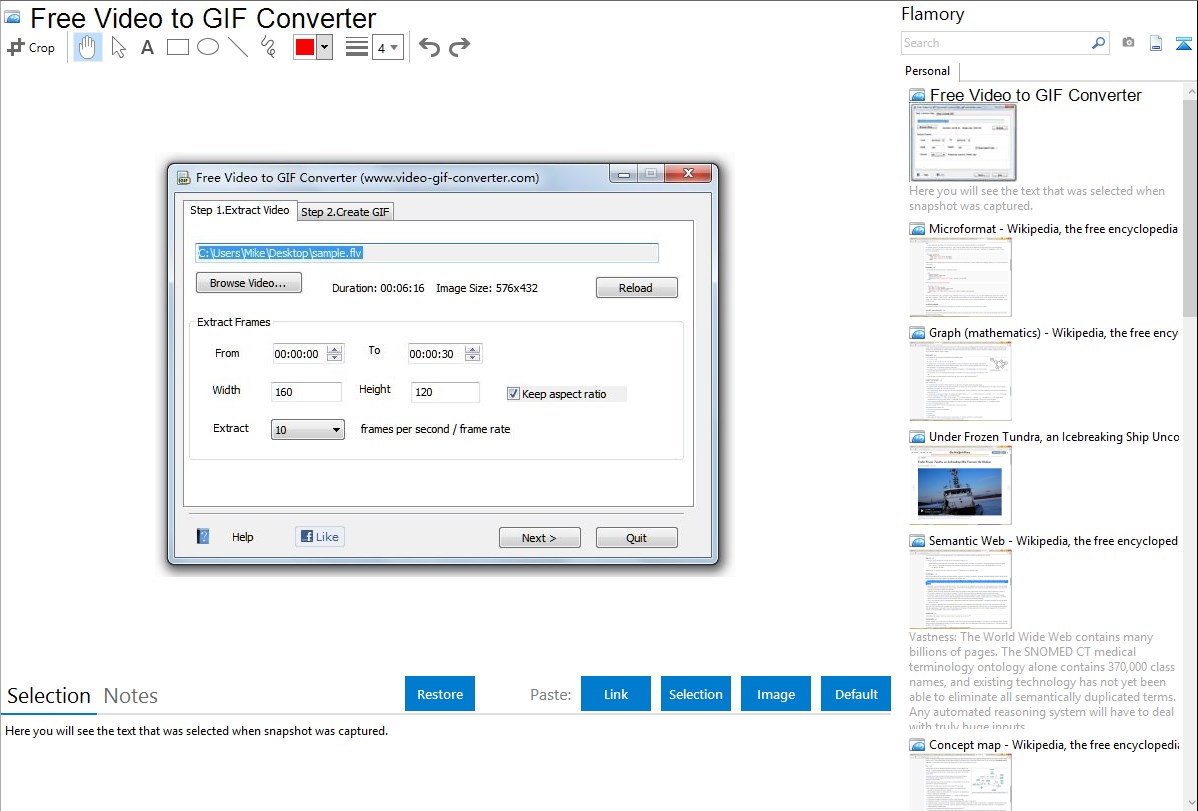Image resolution: width=1198 pixels, height=811 pixels.
Task: Click the Next > button
Action: click(539, 538)
